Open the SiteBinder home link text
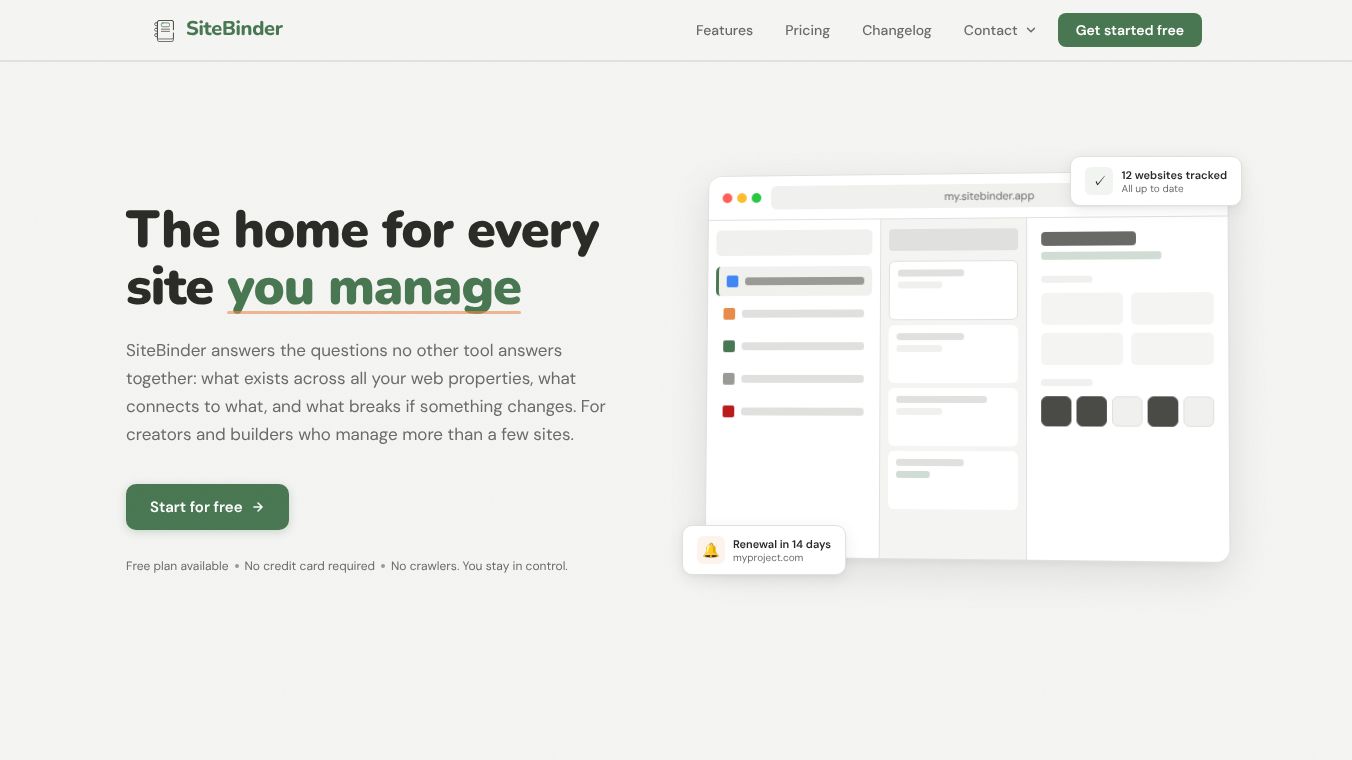The image size is (1352, 760). pos(234,29)
